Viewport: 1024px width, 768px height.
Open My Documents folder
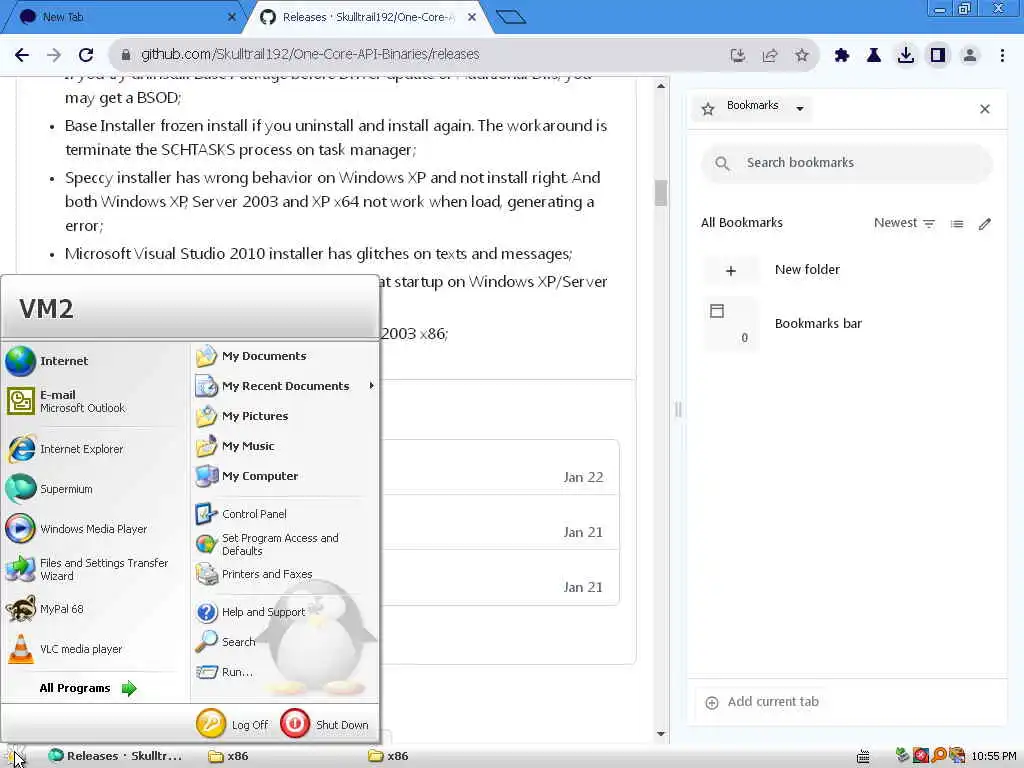click(x=285, y=356)
